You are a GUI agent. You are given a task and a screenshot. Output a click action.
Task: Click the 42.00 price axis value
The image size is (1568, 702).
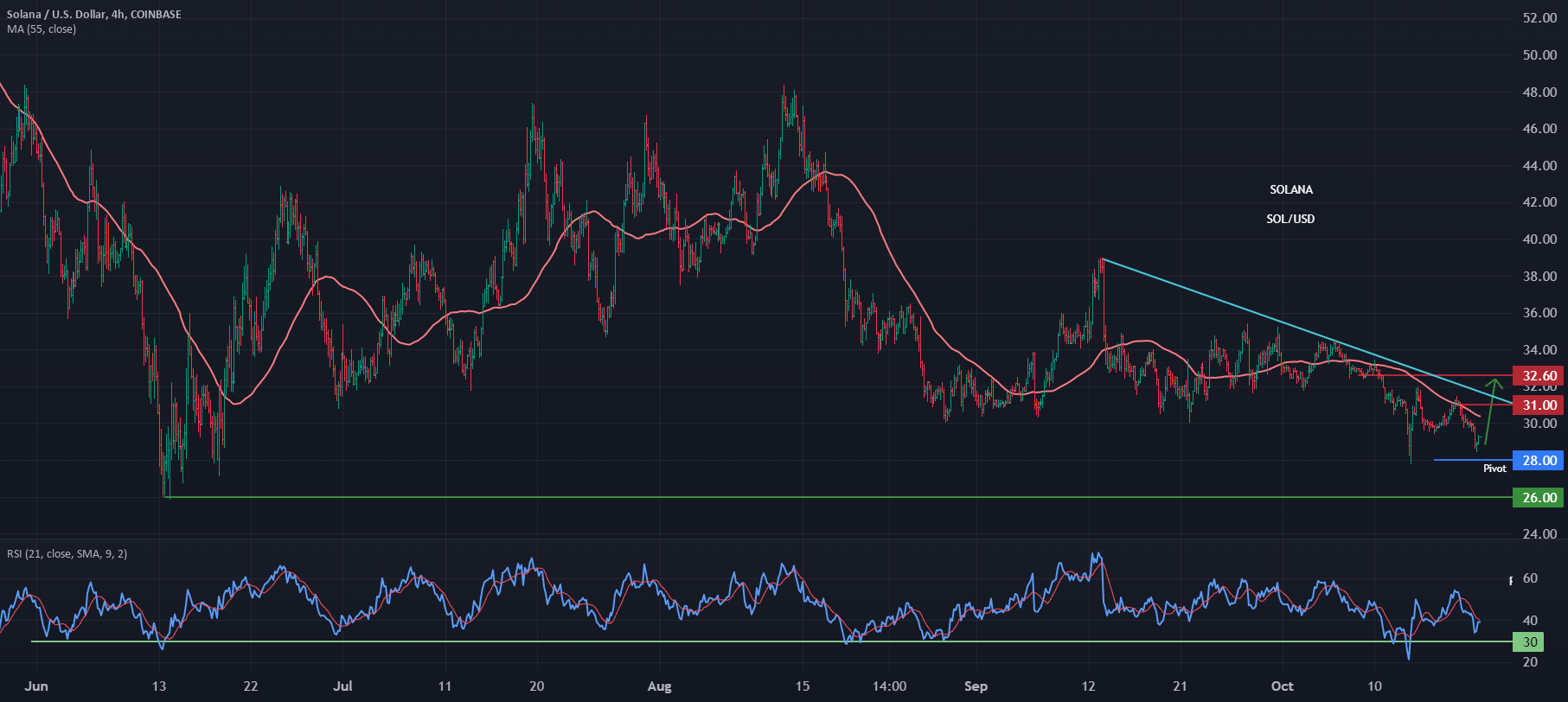[1539, 202]
